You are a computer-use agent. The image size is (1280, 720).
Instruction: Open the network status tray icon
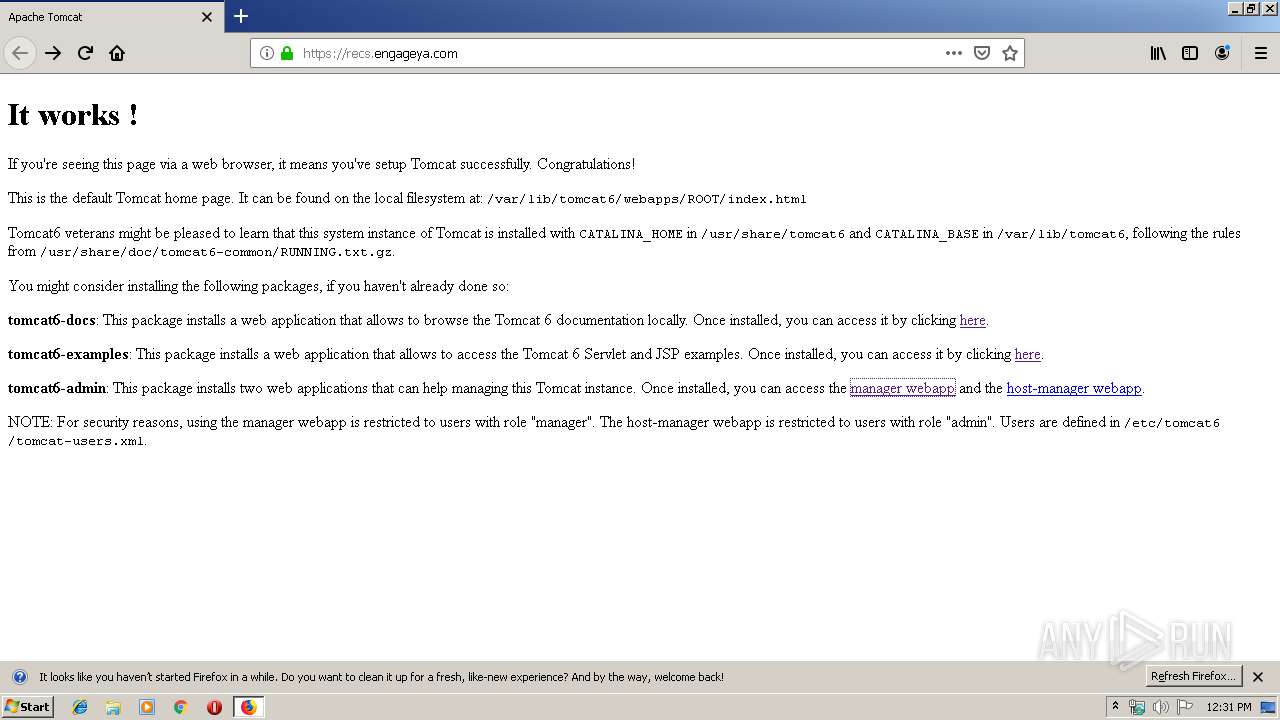click(x=1137, y=707)
